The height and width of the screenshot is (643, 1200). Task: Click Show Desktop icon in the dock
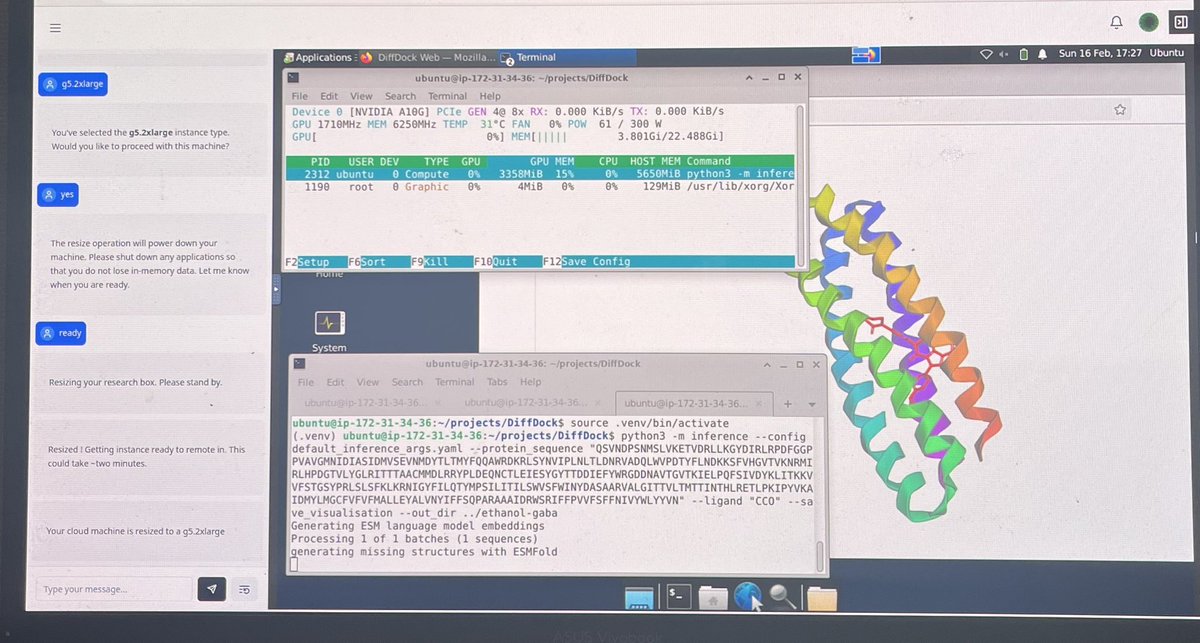[638, 598]
